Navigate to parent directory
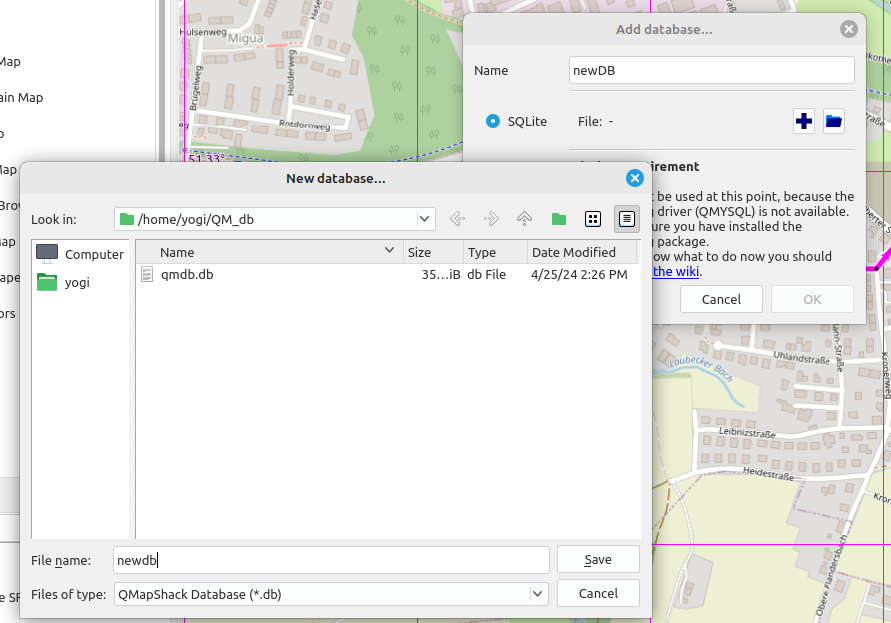Screen dimensions: 891x623 click(524, 219)
